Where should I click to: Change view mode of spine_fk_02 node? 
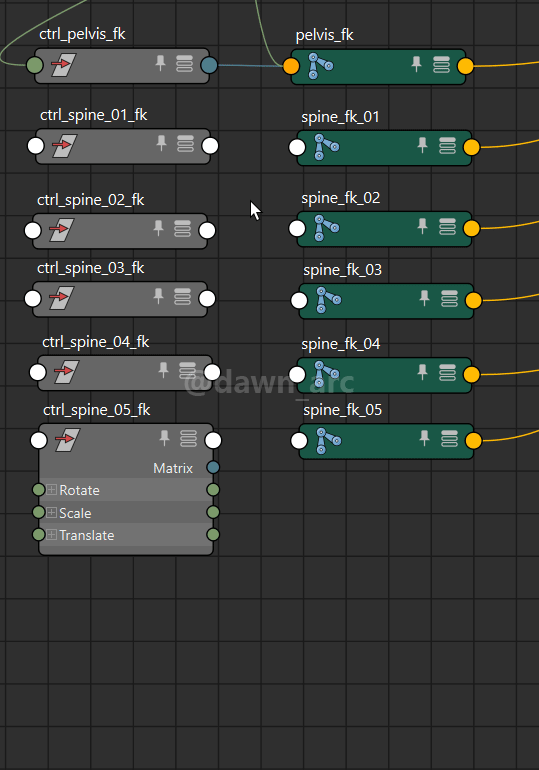[447, 227]
